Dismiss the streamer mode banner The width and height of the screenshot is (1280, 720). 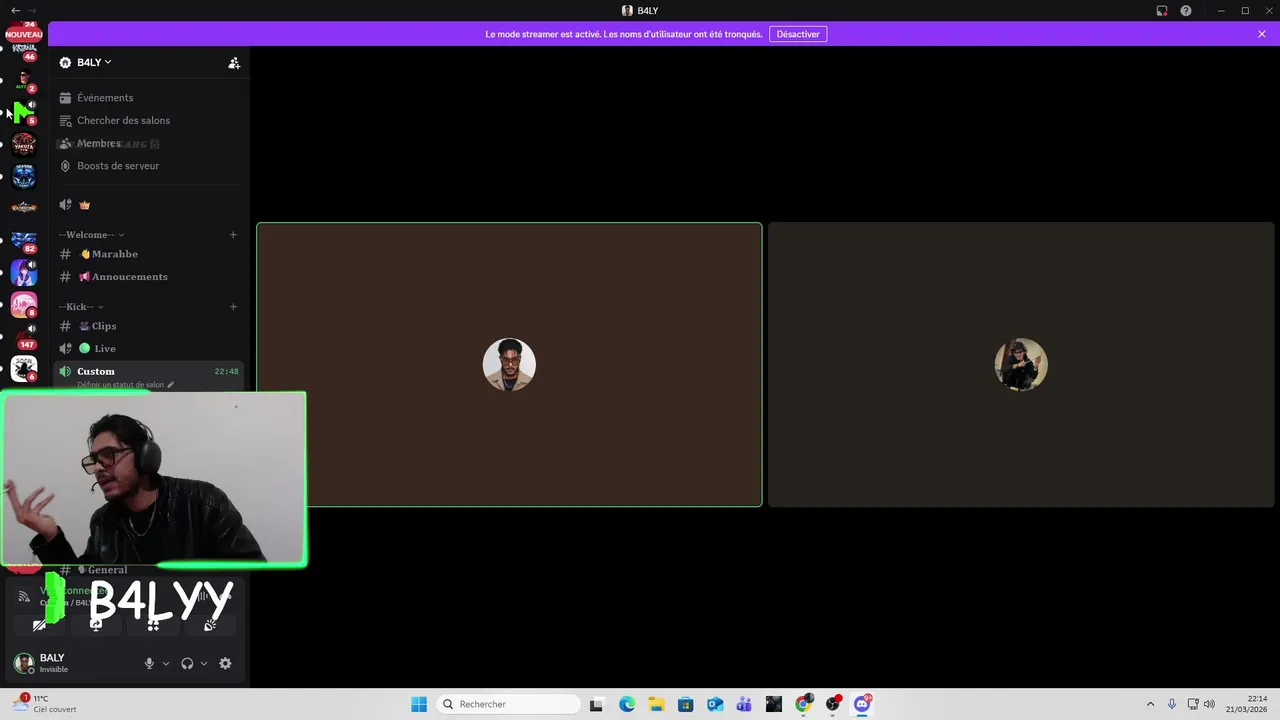pyautogui.click(x=1262, y=34)
